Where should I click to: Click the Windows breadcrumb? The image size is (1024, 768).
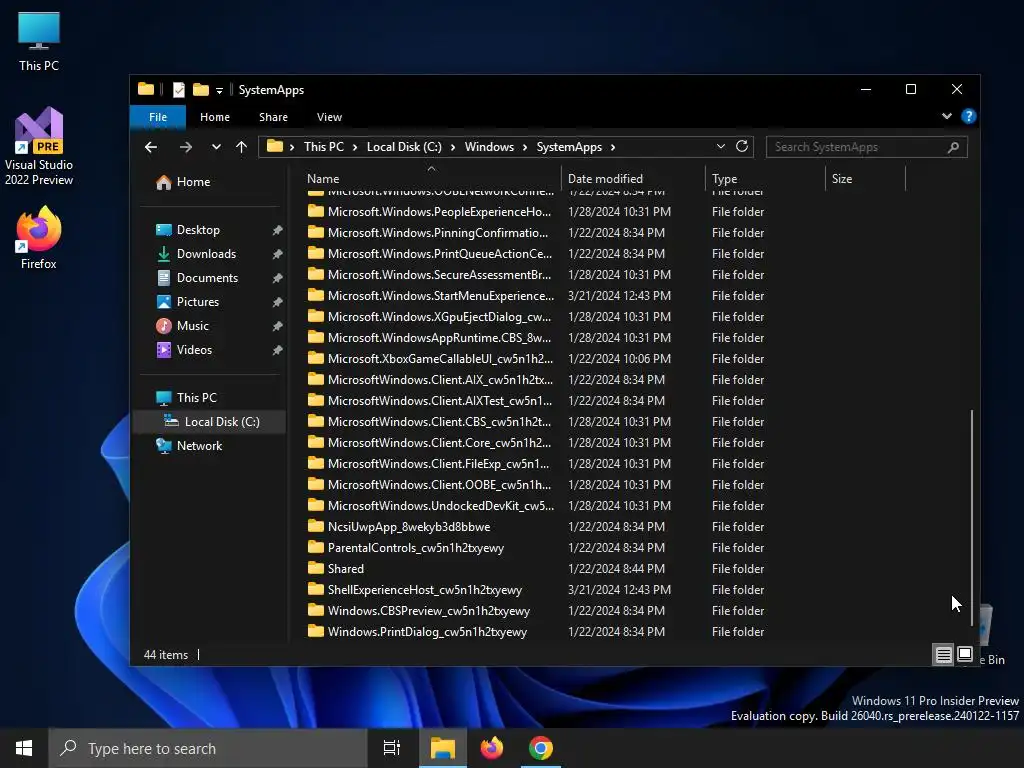[x=489, y=147]
